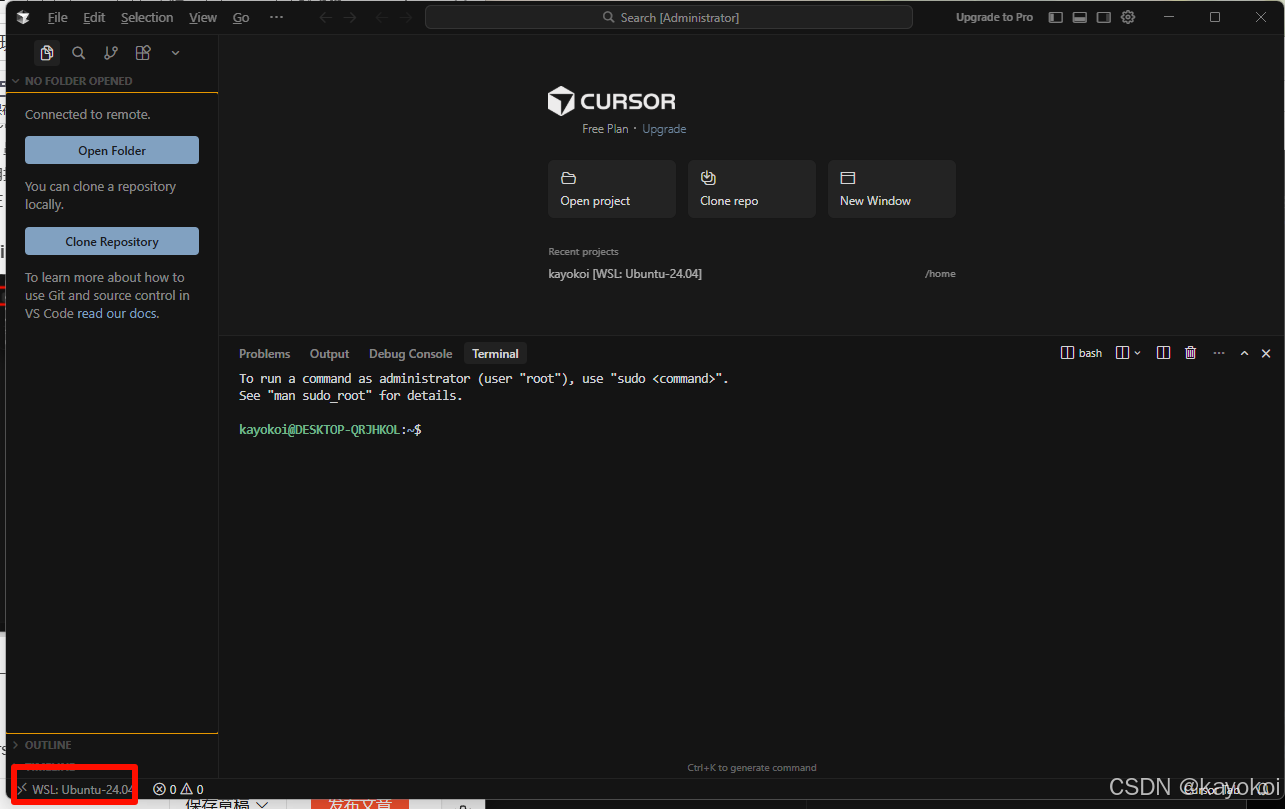The width and height of the screenshot is (1285, 809).
Task: Open the Explorer view in sidebar
Action: click(x=47, y=53)
